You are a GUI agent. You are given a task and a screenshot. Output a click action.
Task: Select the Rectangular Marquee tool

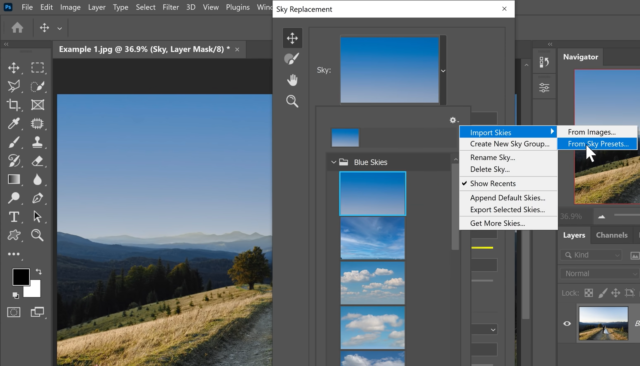37,68
